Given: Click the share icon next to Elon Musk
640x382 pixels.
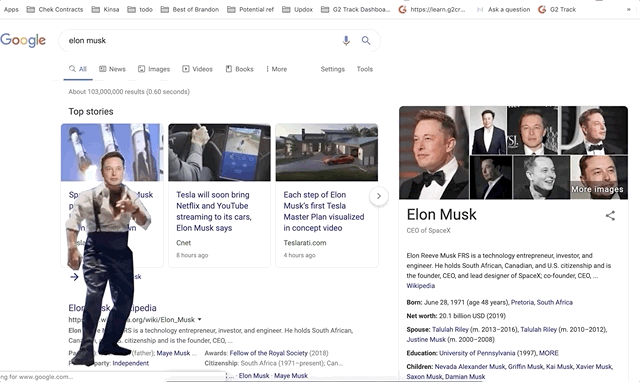Looking at the screenshot, I should coord(610,215).
